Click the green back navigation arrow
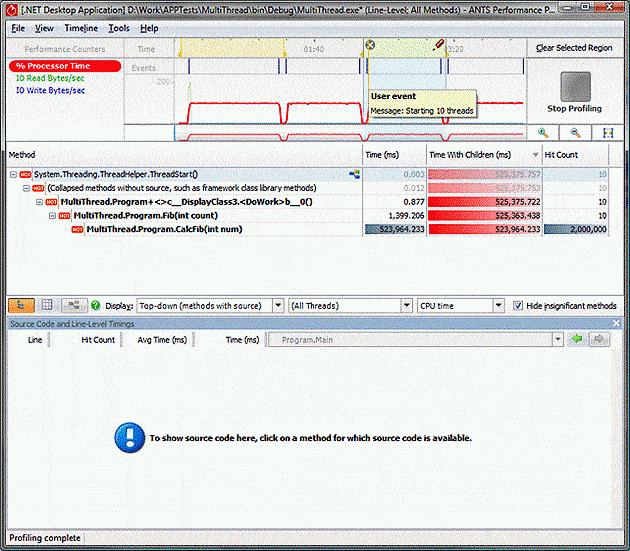 pos(577,340)
